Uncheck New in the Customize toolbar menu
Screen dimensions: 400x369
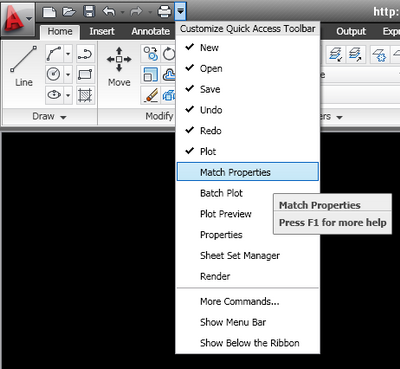click(x=247, y=48)
